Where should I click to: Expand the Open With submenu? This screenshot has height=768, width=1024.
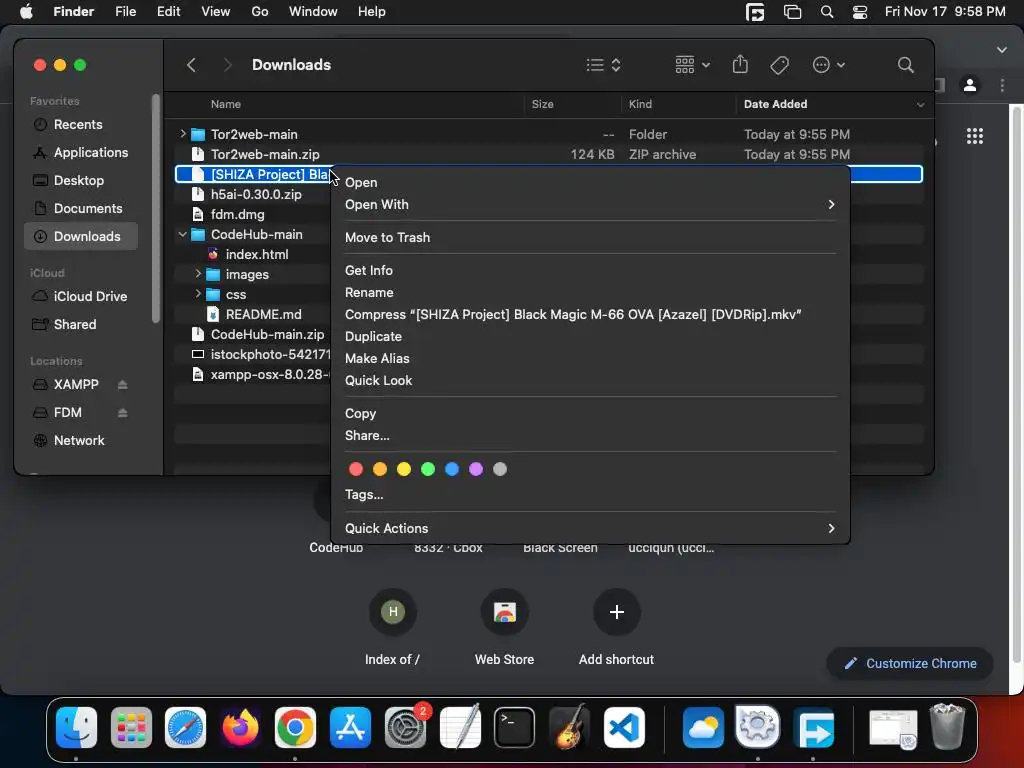click(590, 204)
